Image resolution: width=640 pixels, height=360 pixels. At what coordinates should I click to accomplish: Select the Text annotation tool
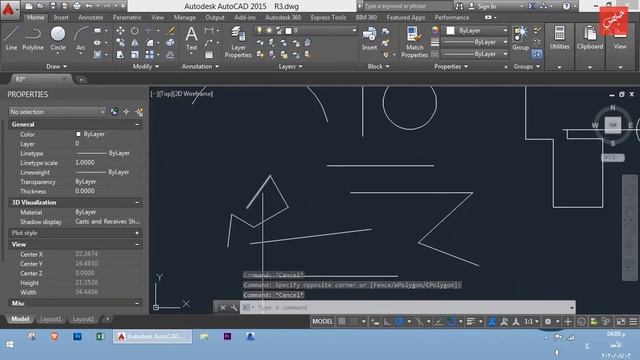point(191,38)
